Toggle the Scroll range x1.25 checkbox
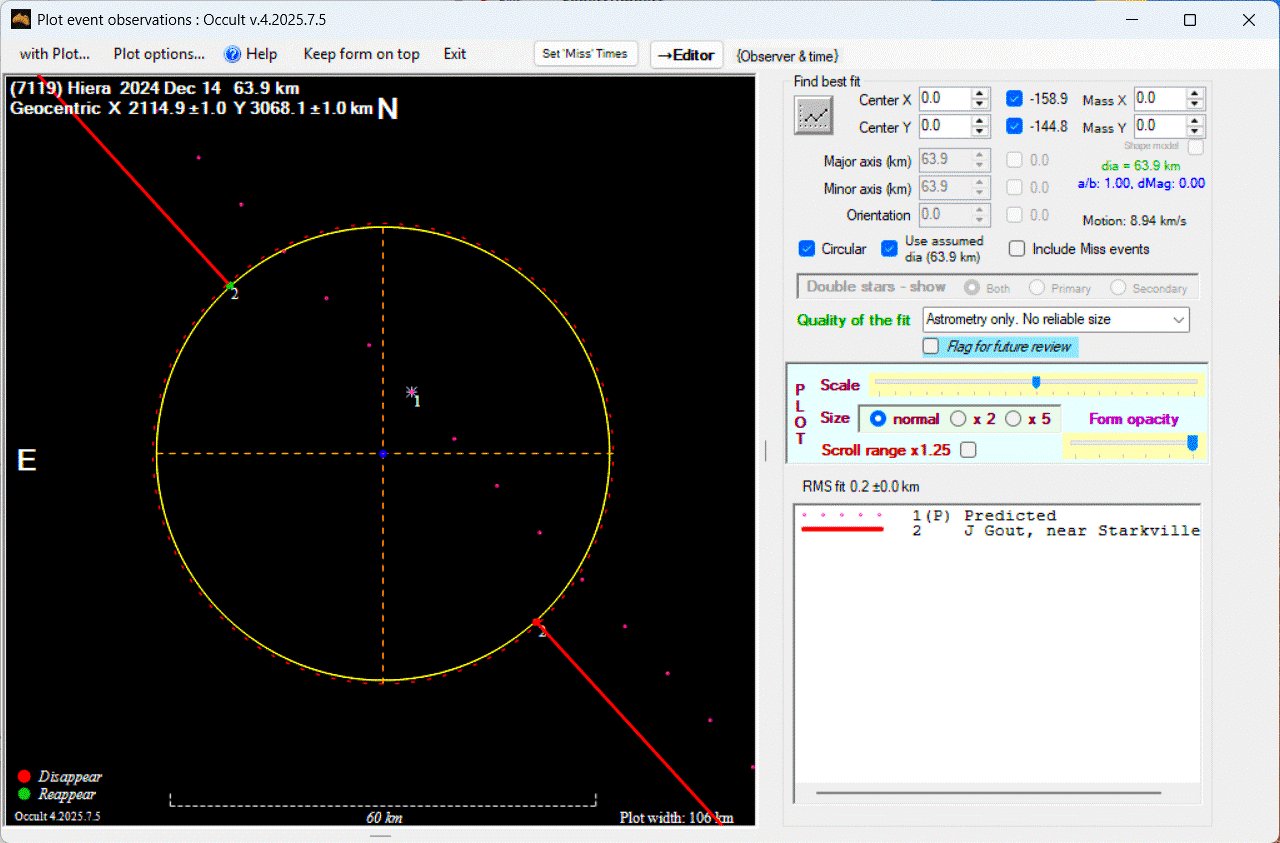 pos(968,450)
